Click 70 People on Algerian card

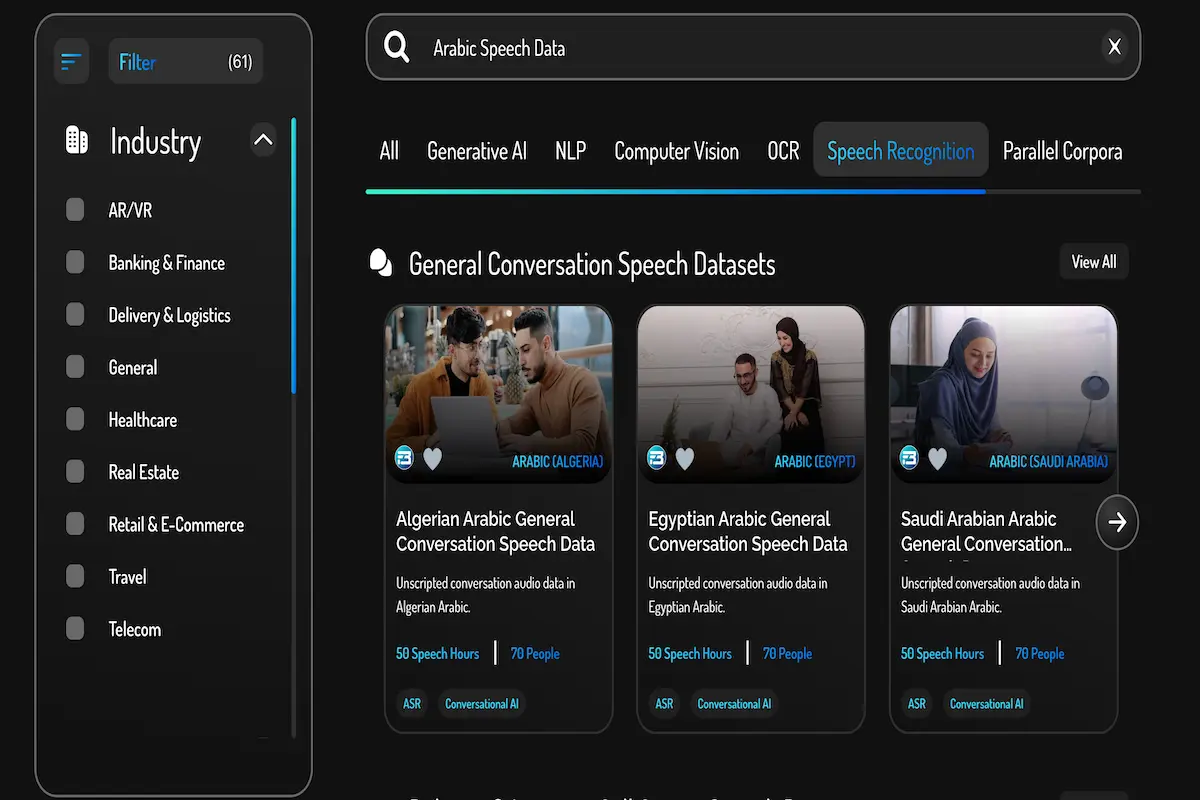pos(535,653)
